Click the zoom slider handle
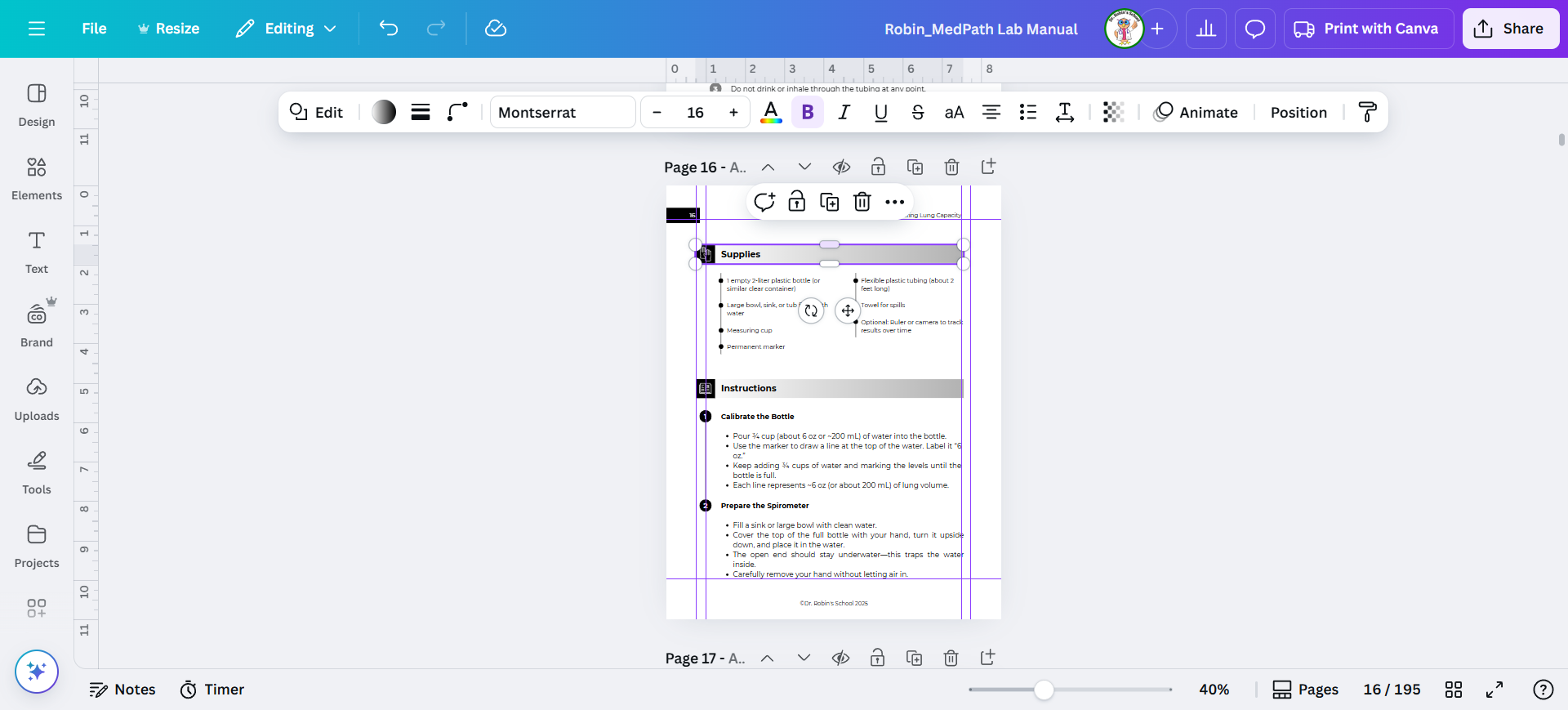Viewport: 1568px width, 710px height. [x=1044, y=690]
